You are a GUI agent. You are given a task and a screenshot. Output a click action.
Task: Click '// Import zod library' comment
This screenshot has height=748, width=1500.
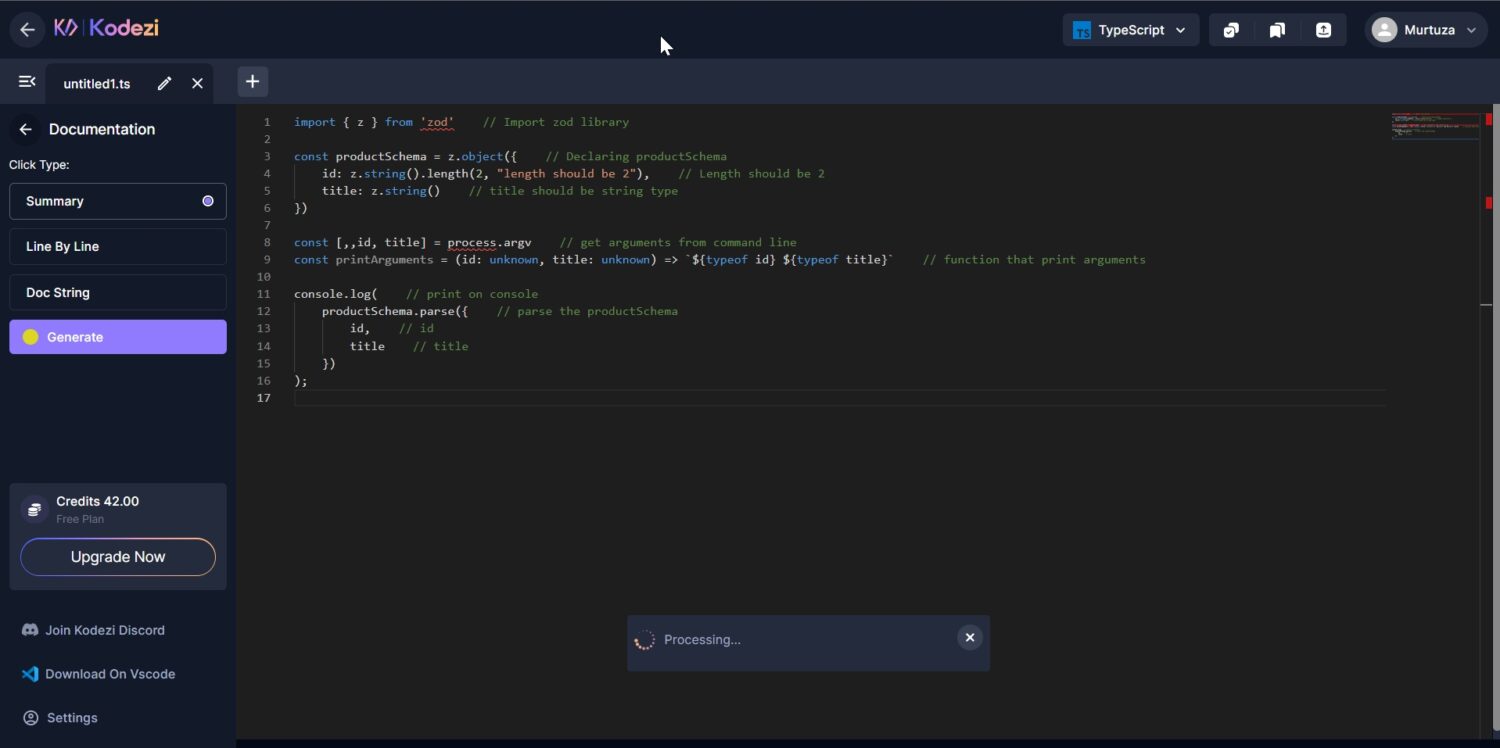point(556,122)
